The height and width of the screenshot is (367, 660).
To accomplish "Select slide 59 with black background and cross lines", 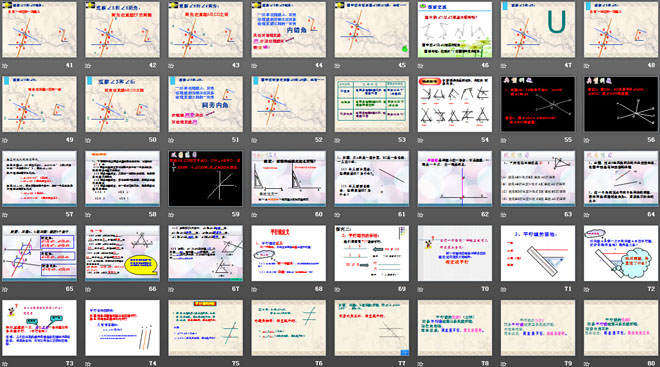I will [205, 178].
